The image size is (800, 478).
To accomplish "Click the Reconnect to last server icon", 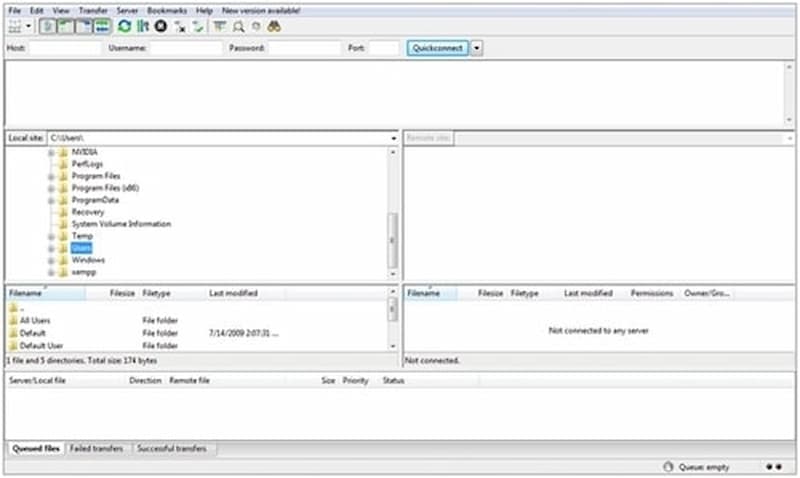I will coord(198,27).
